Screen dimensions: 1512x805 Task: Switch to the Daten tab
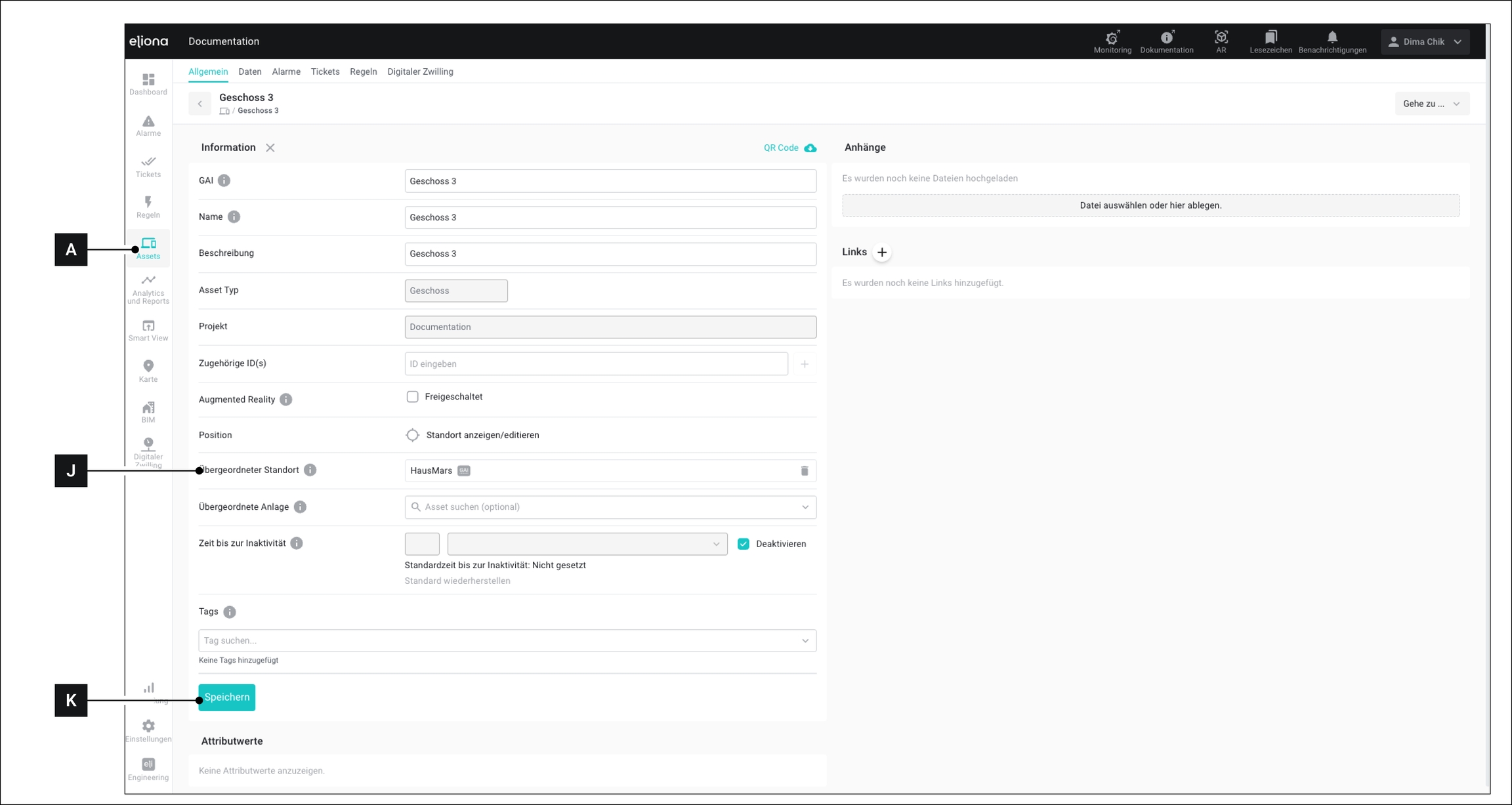(x=249, y=72)
